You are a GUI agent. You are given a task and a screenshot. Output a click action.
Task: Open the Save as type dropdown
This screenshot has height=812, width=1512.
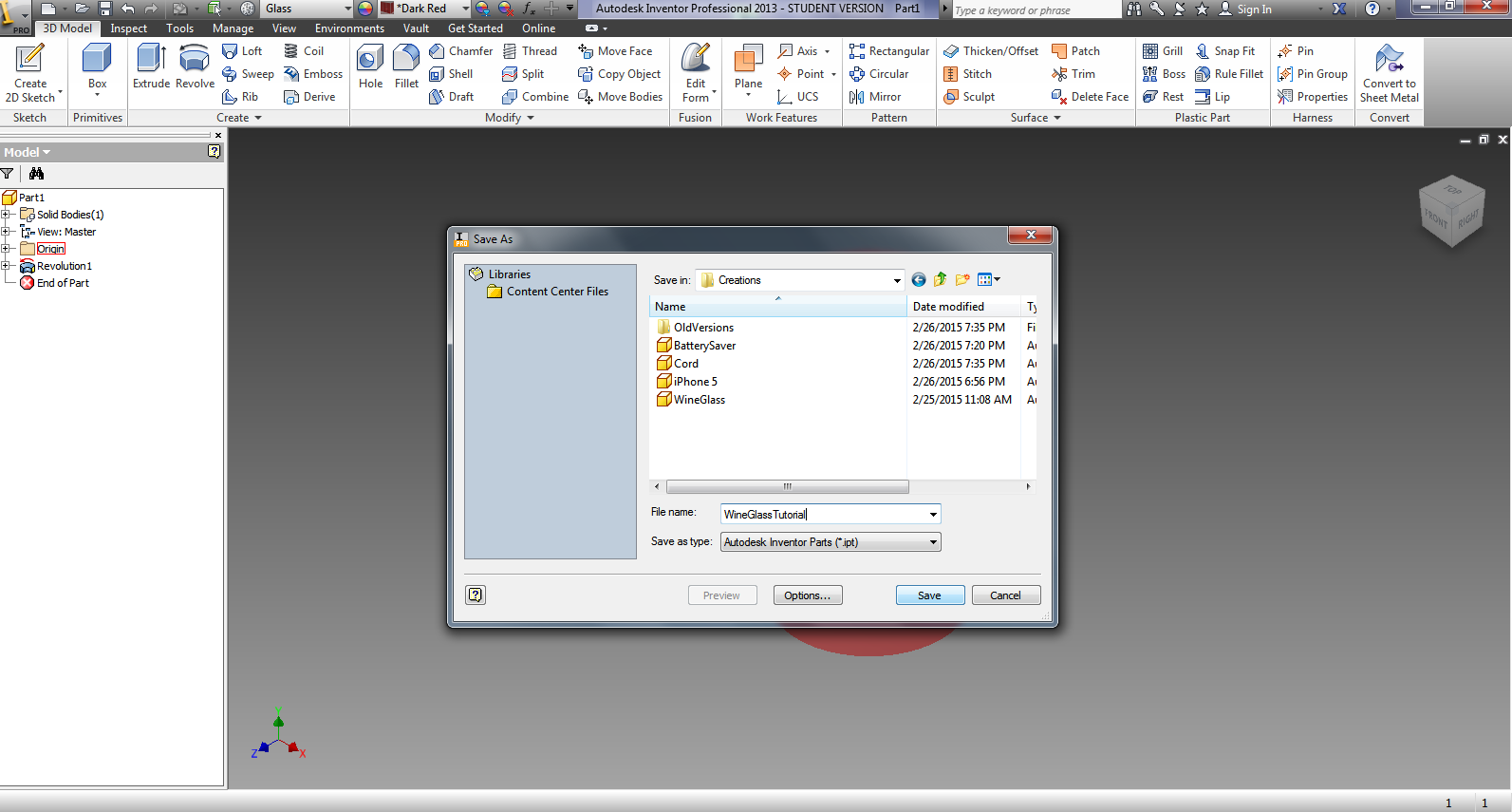coord(934,542)
